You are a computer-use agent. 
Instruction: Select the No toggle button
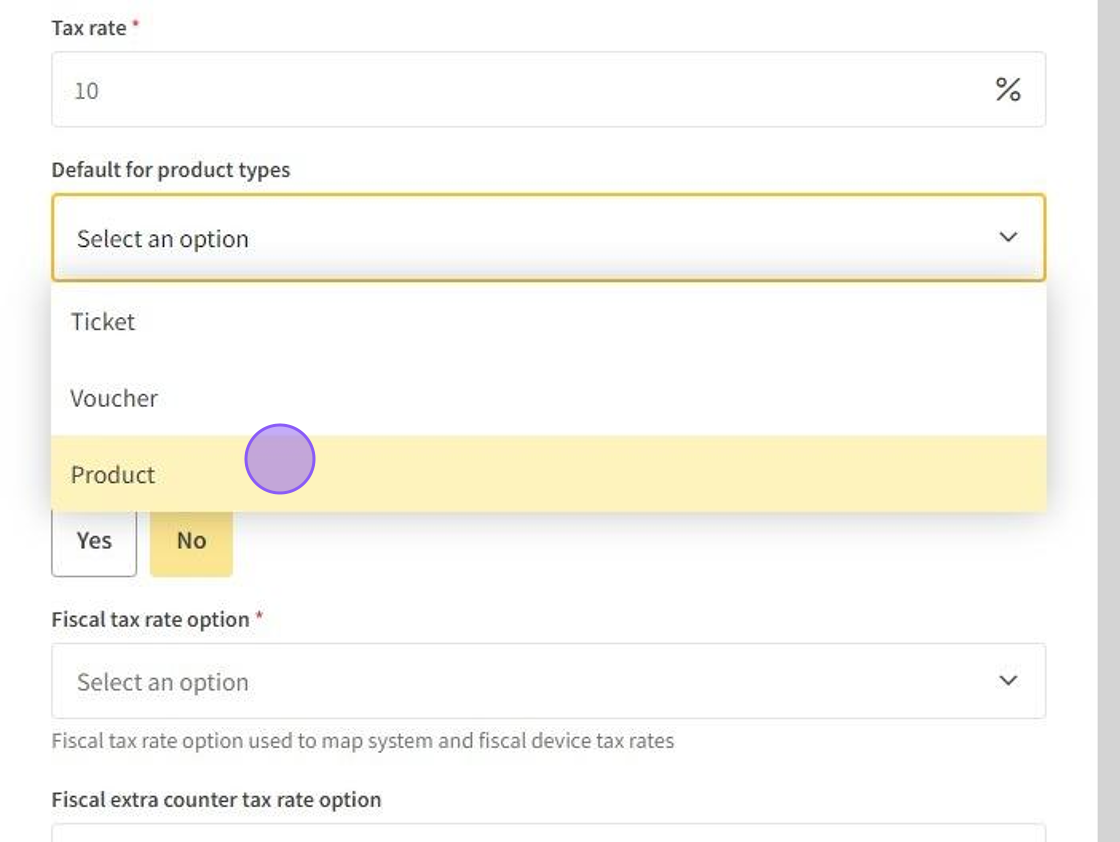coord(191,541)
